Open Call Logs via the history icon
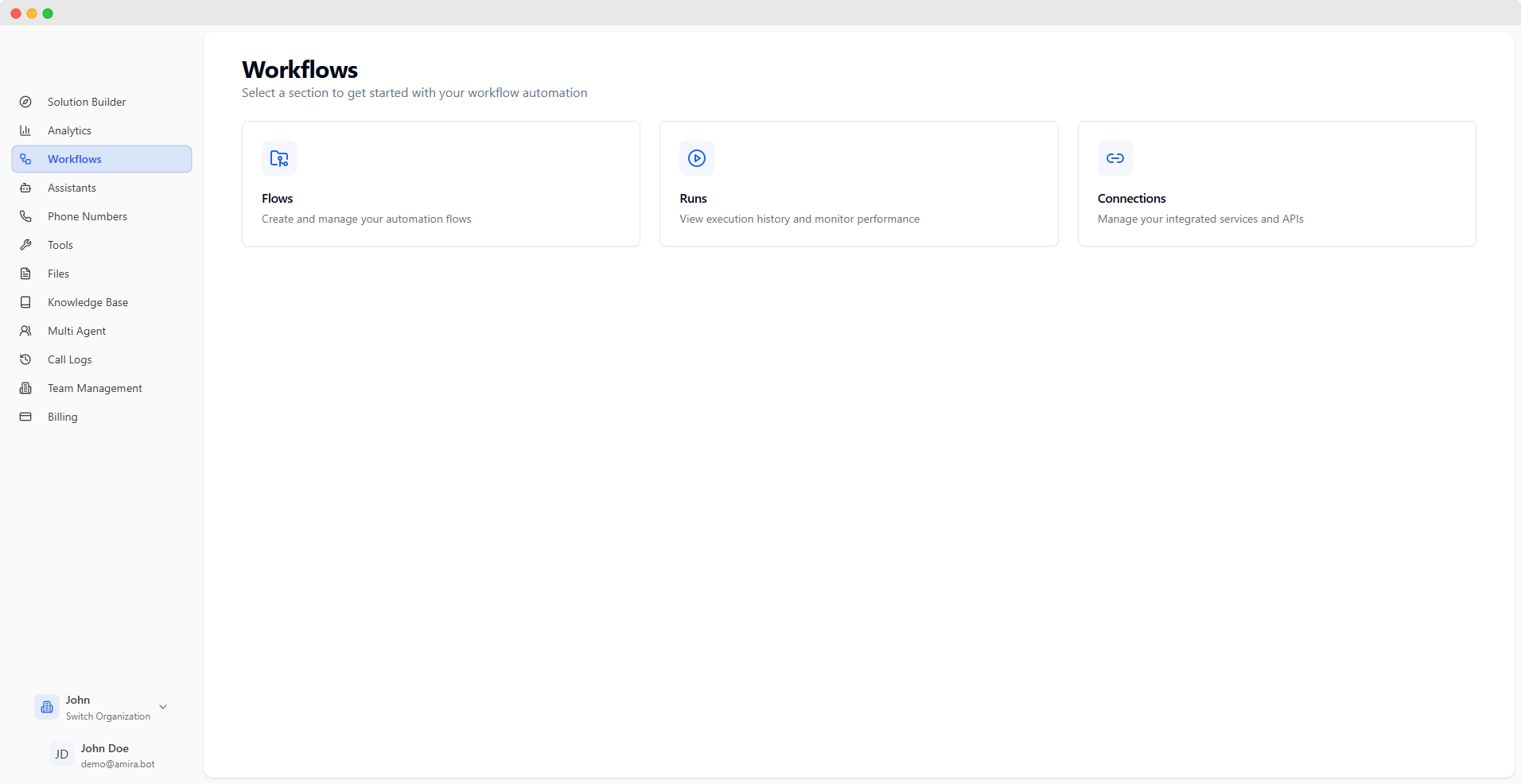Image resolution: width=1521 pixels, height=784 pixels. click(x=26, y=359)
